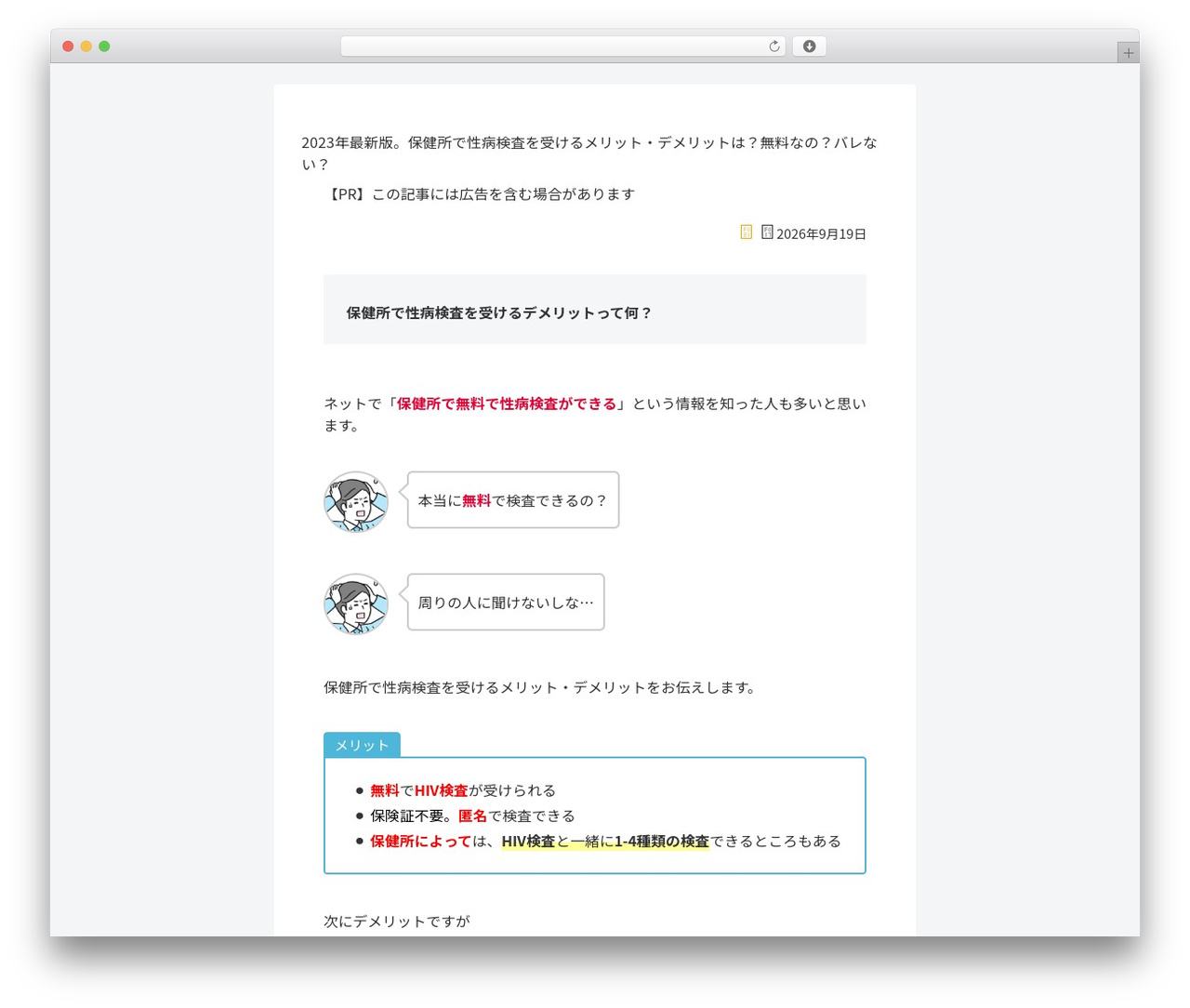Click the yellow minimize window button

tap(86, 46)
